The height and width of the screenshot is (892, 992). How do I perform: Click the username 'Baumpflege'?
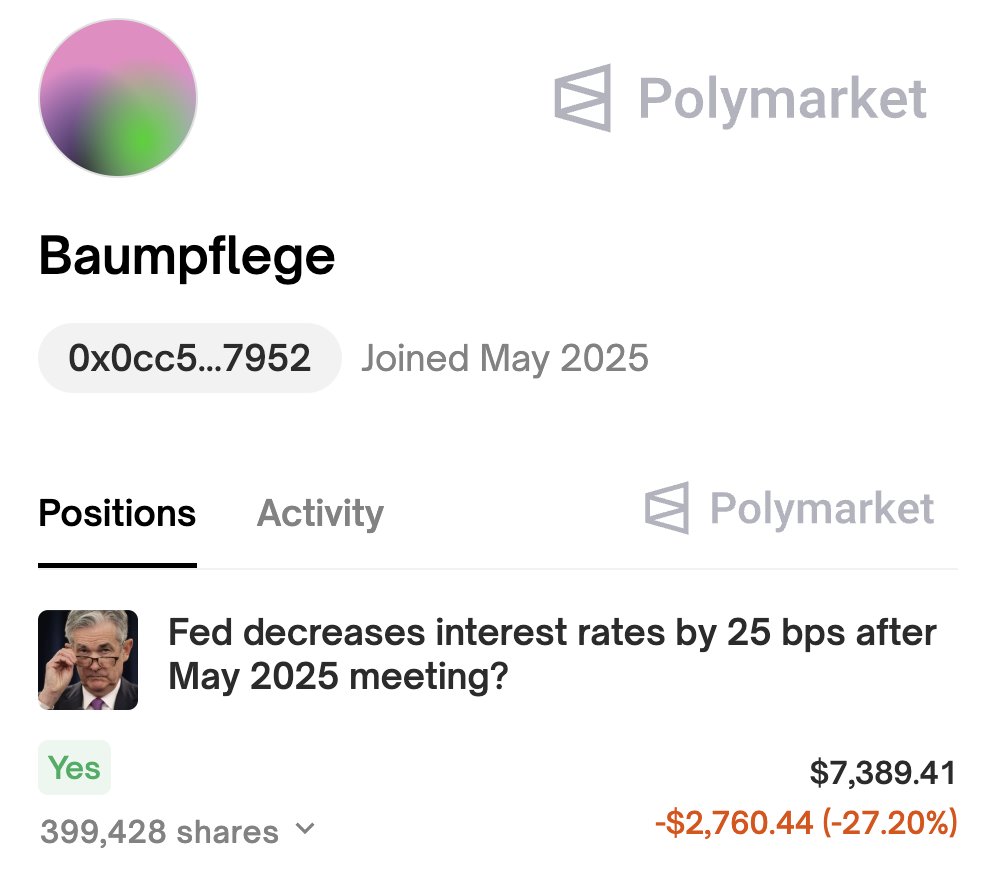point(186,256)
